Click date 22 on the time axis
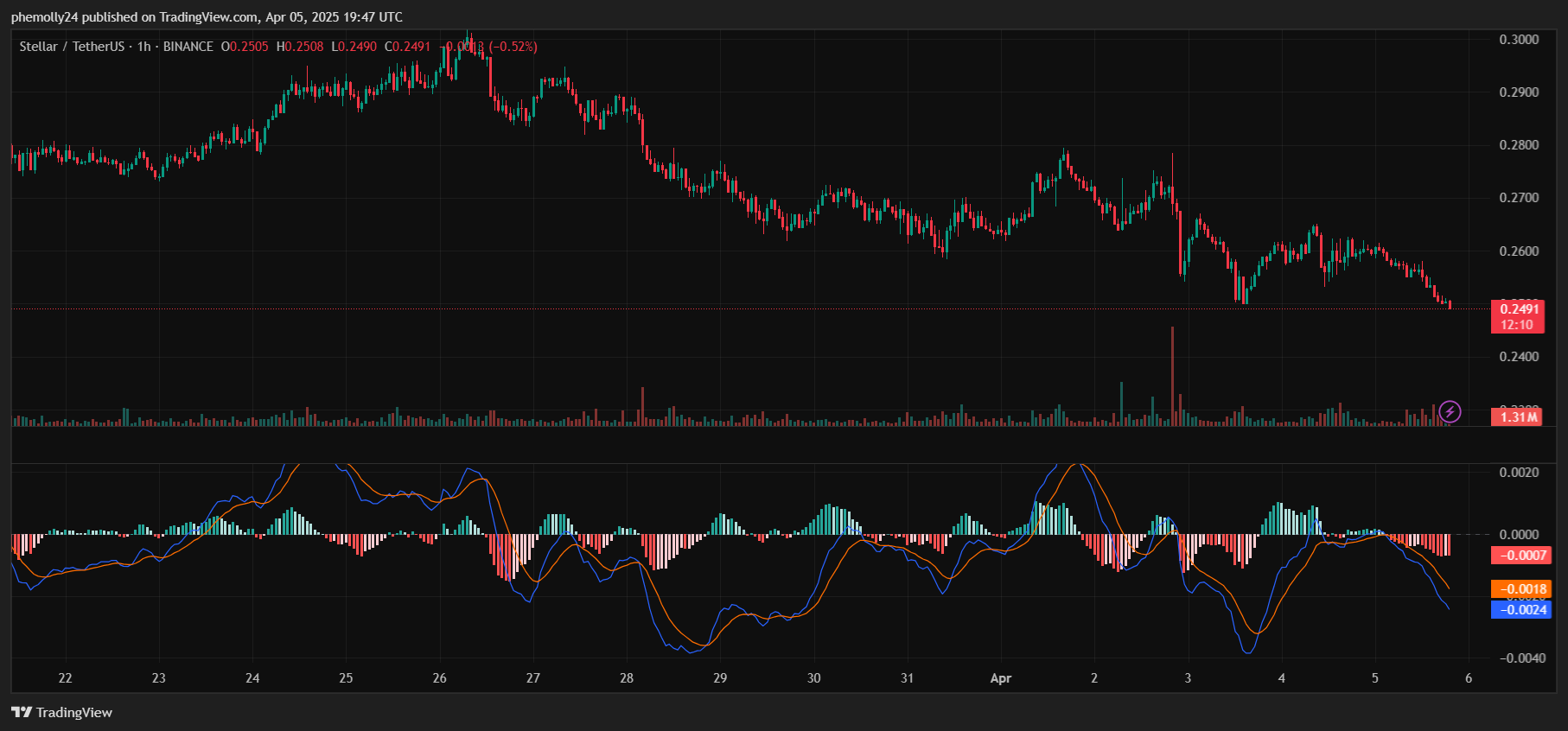This screenshot has width=1568, height=731. click(65, 678)
